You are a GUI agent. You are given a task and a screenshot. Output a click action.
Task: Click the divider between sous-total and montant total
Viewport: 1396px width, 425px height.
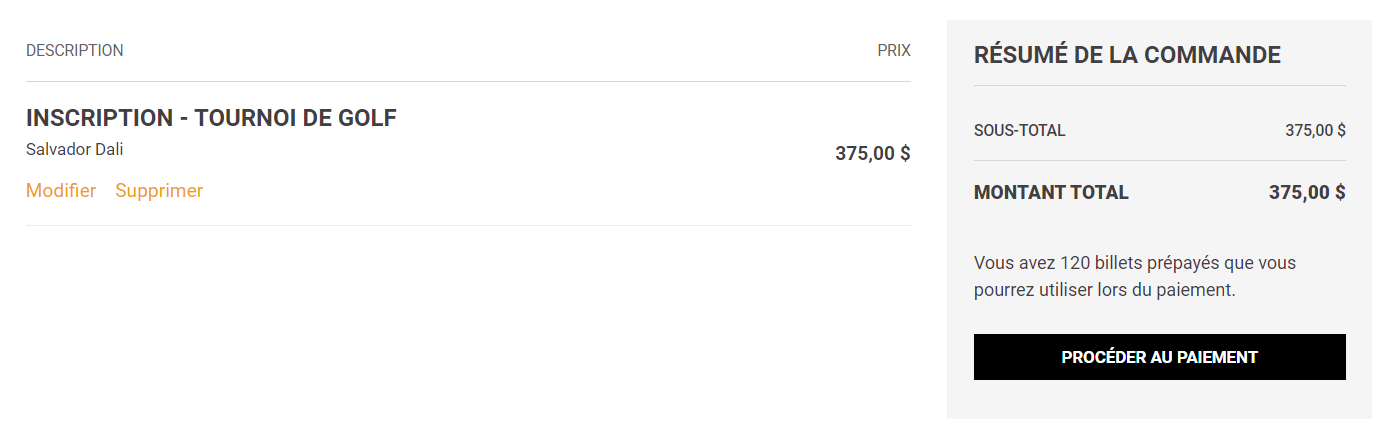coord(1160,160)
